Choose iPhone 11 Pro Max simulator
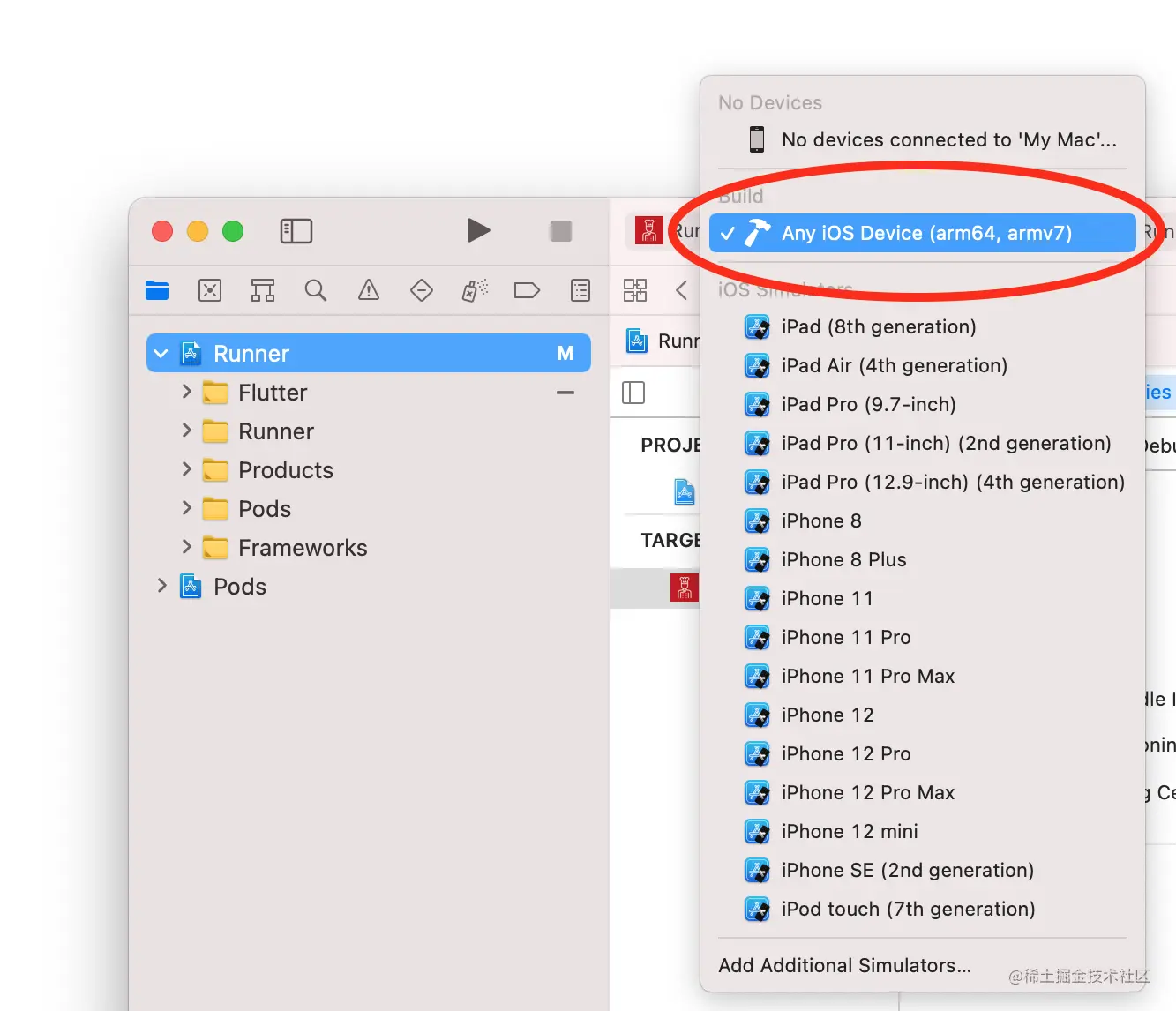This screenshot has height=1011, width=1176. (x=922, y=676)
